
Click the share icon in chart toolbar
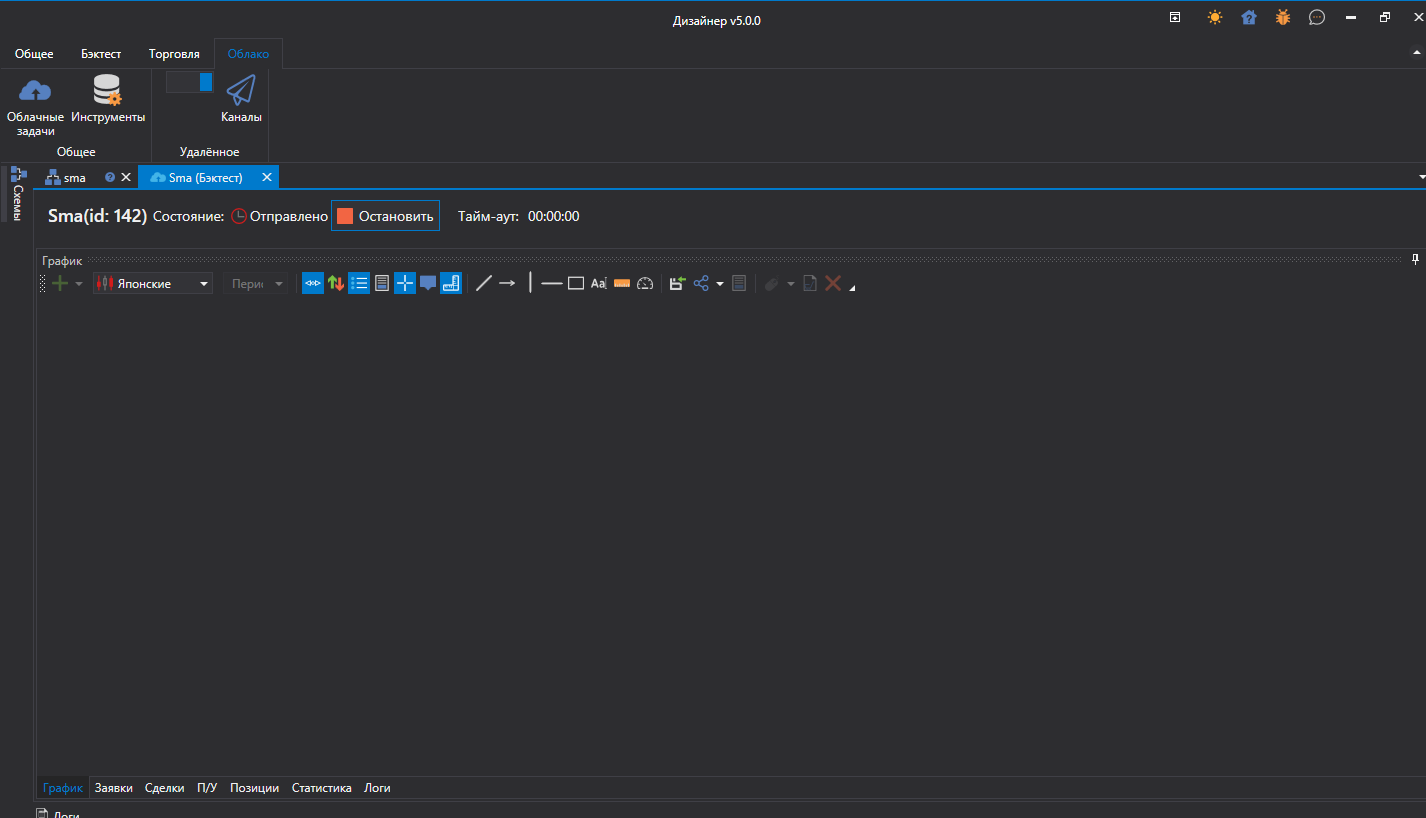[x=701, y=284]
